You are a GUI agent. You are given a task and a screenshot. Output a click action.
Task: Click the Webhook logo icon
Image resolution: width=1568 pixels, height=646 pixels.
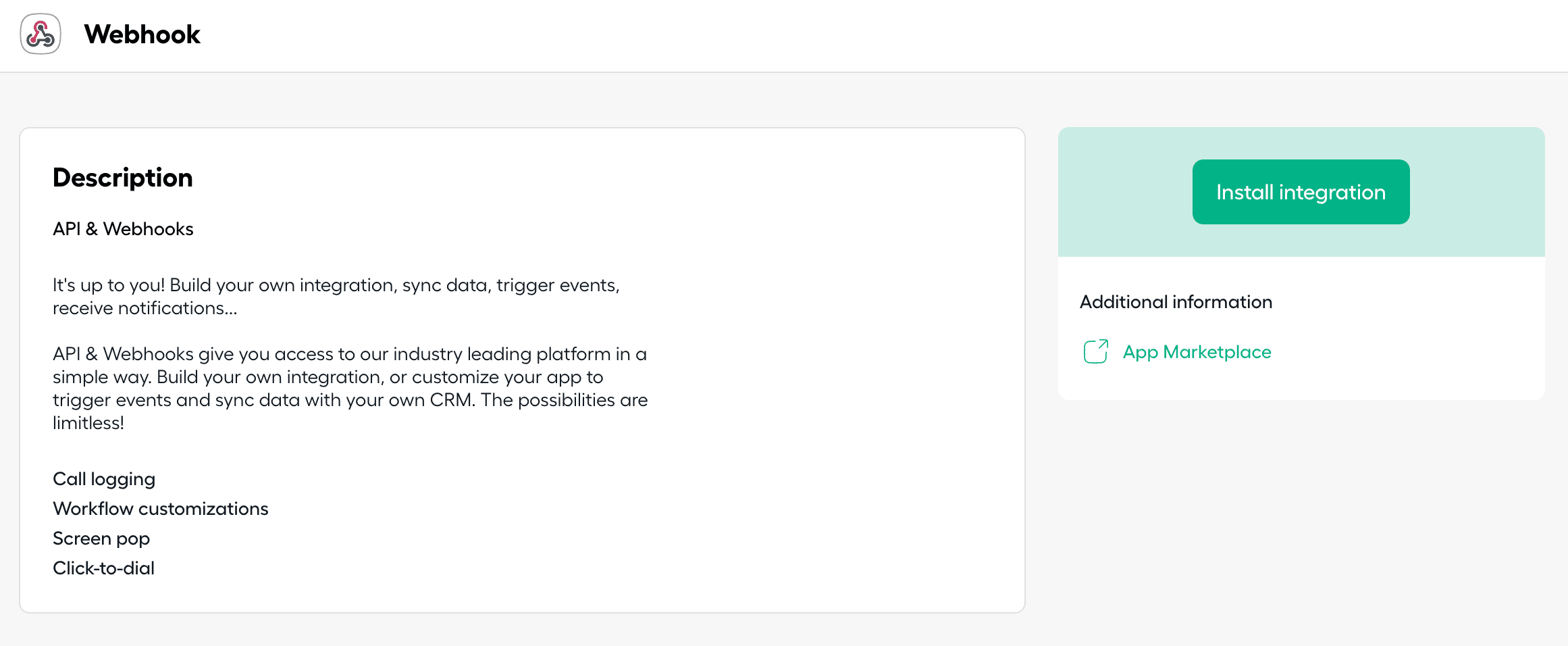(x=41, y=34)
